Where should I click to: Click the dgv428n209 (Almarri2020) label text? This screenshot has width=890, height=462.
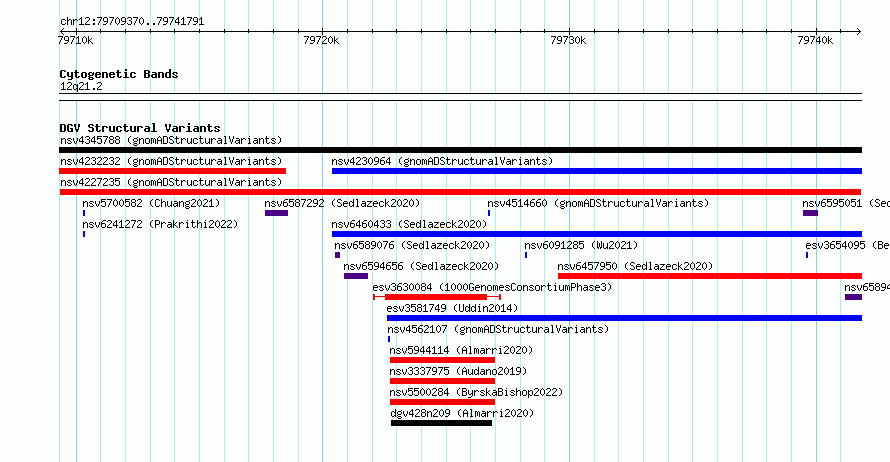tap(462, 413)
